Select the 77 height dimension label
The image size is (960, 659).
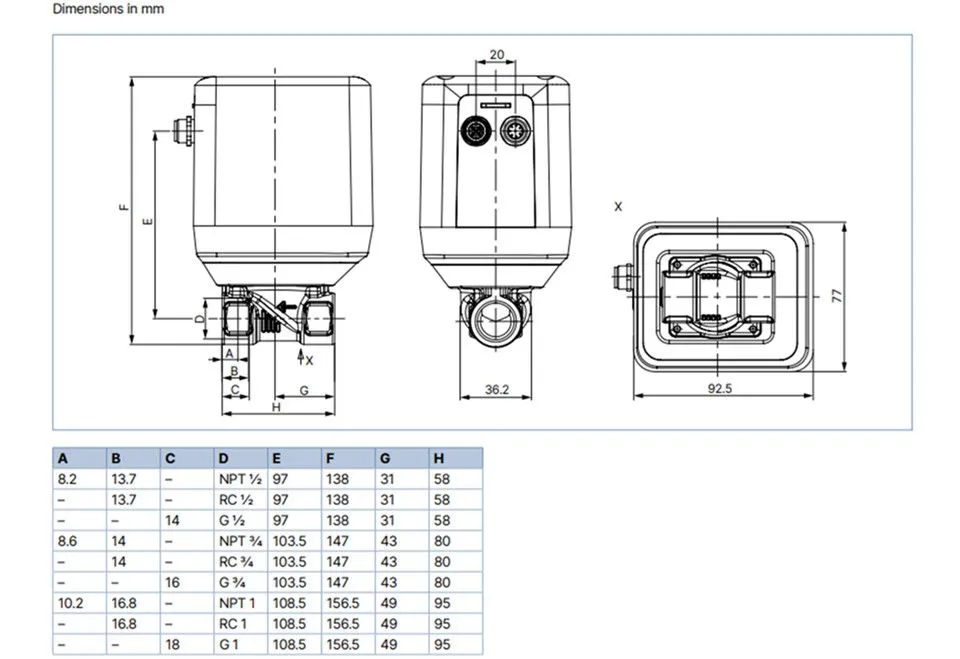(x=837, y=296)
